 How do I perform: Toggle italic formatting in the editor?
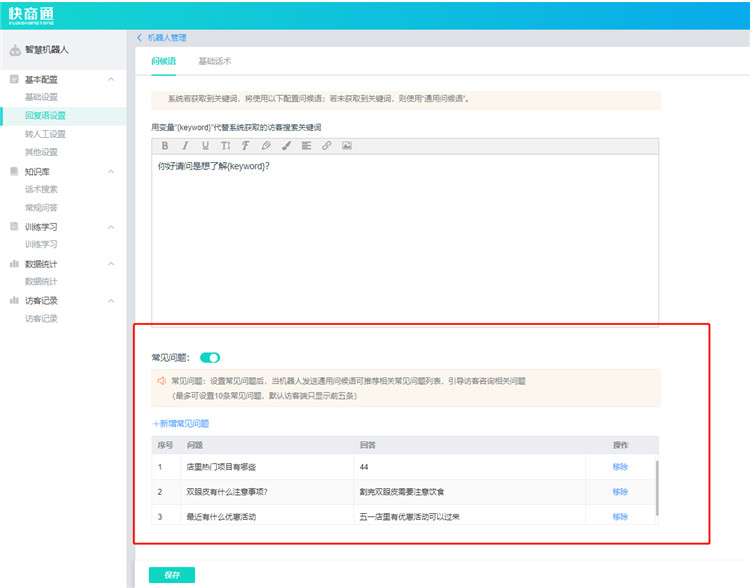tap(185, 146)
